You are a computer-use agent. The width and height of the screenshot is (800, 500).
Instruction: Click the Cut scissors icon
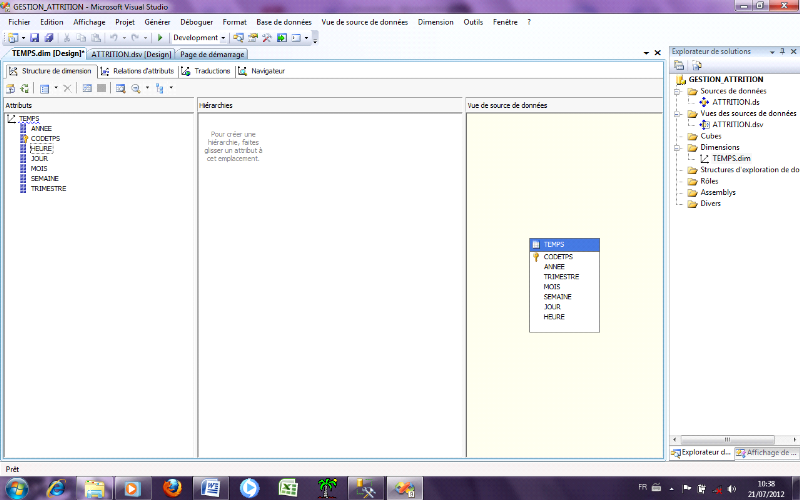point(67,38)
